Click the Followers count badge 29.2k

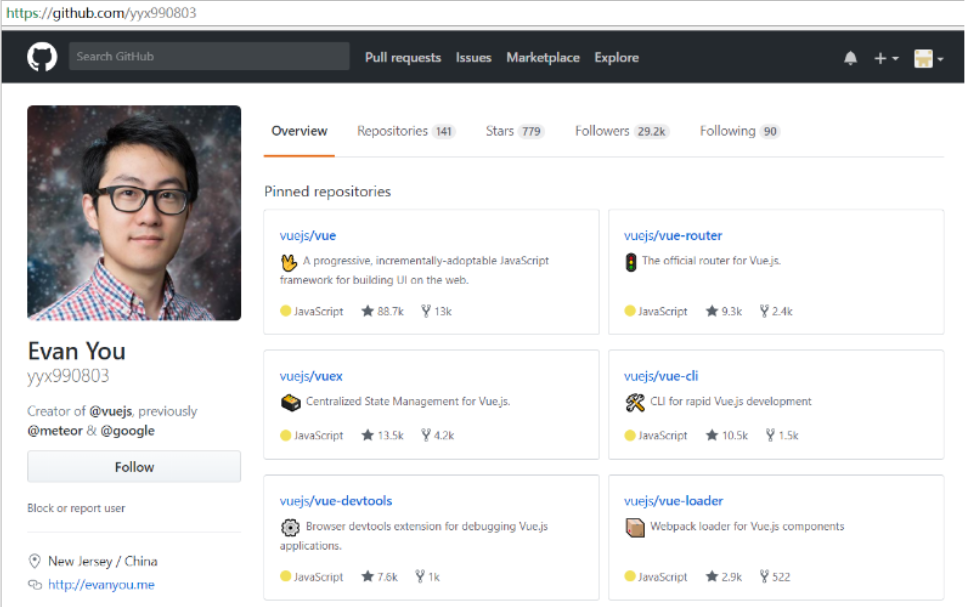[x=651, y=131]
